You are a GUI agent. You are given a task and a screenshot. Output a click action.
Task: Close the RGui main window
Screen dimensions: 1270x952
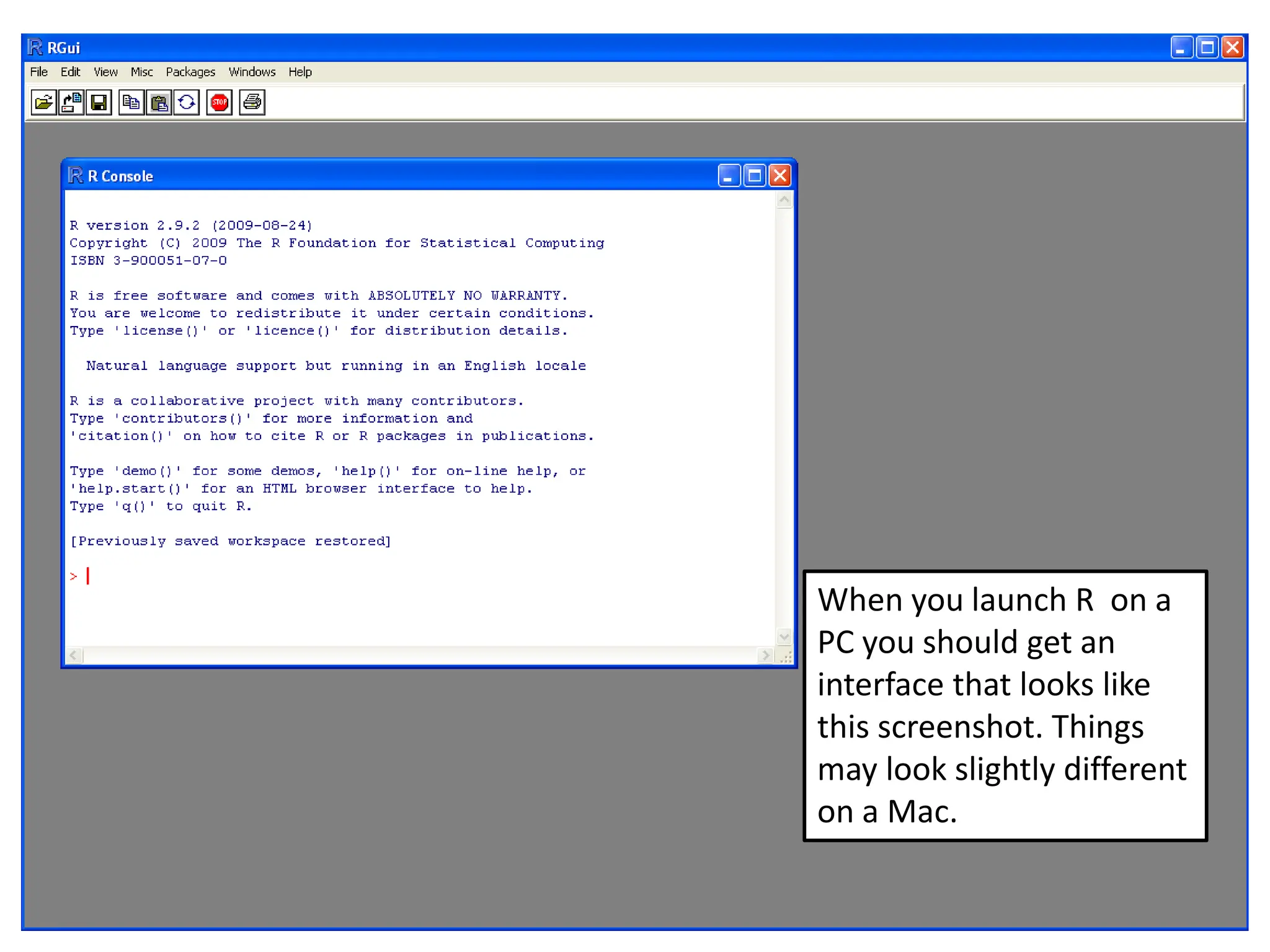tap(1233, 48)
